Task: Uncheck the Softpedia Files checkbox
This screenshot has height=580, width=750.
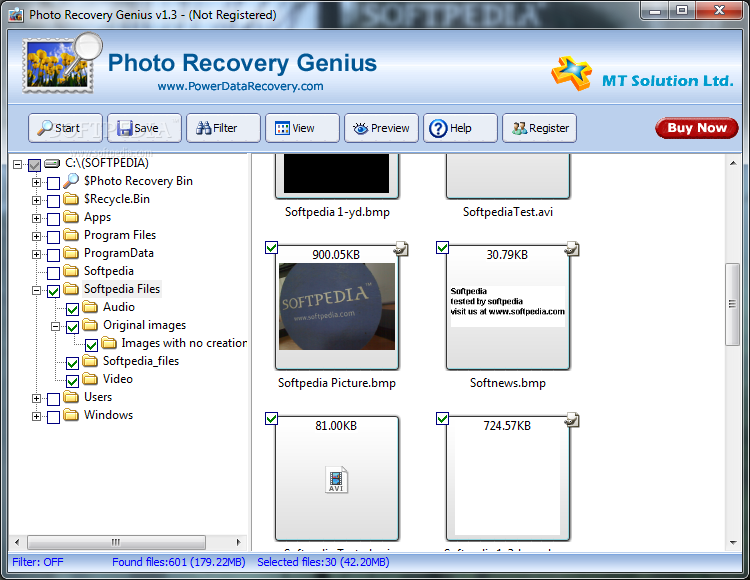Action: [x=54, y=291]
